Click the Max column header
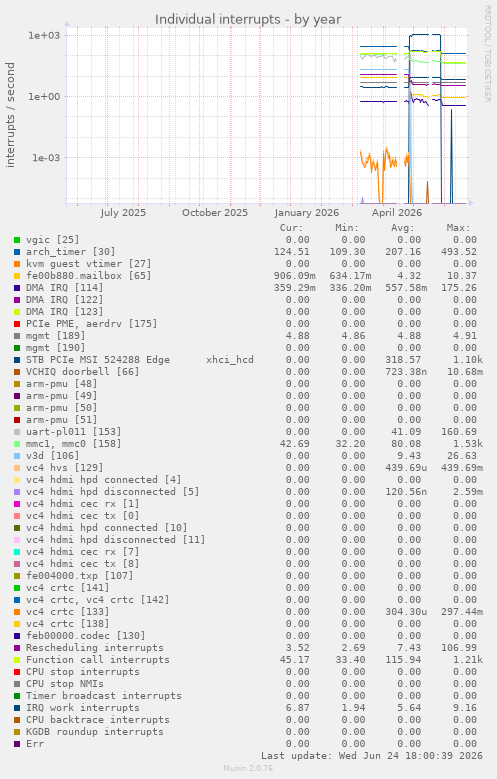The width and height of the screenshot is (497, 779). click(x=458, y=228)
